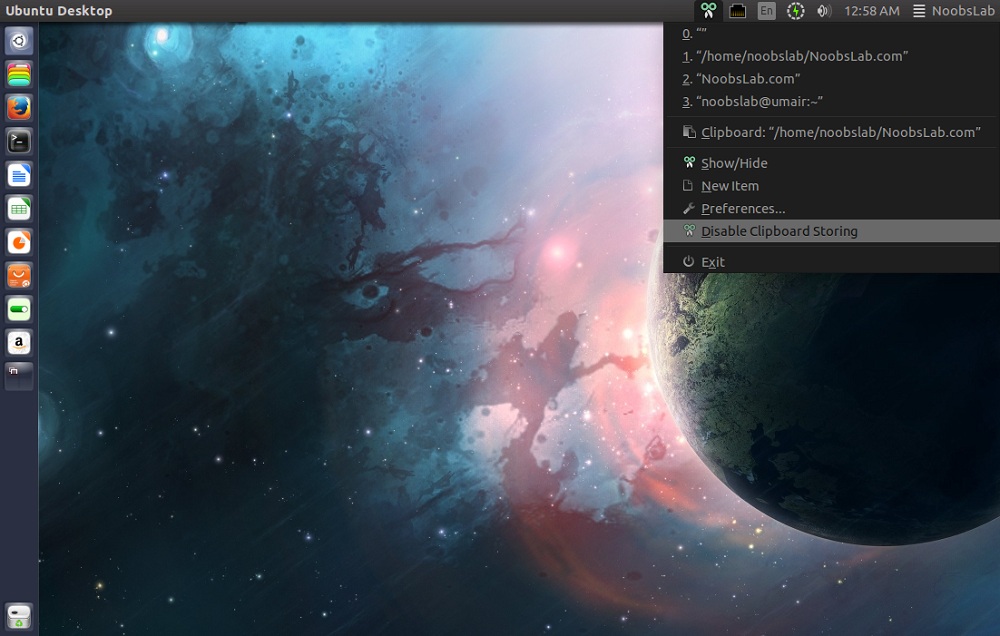Screen dimensions: 1000x636
Task: Open the En keyboard layout indicator
Action: (766, 11)
